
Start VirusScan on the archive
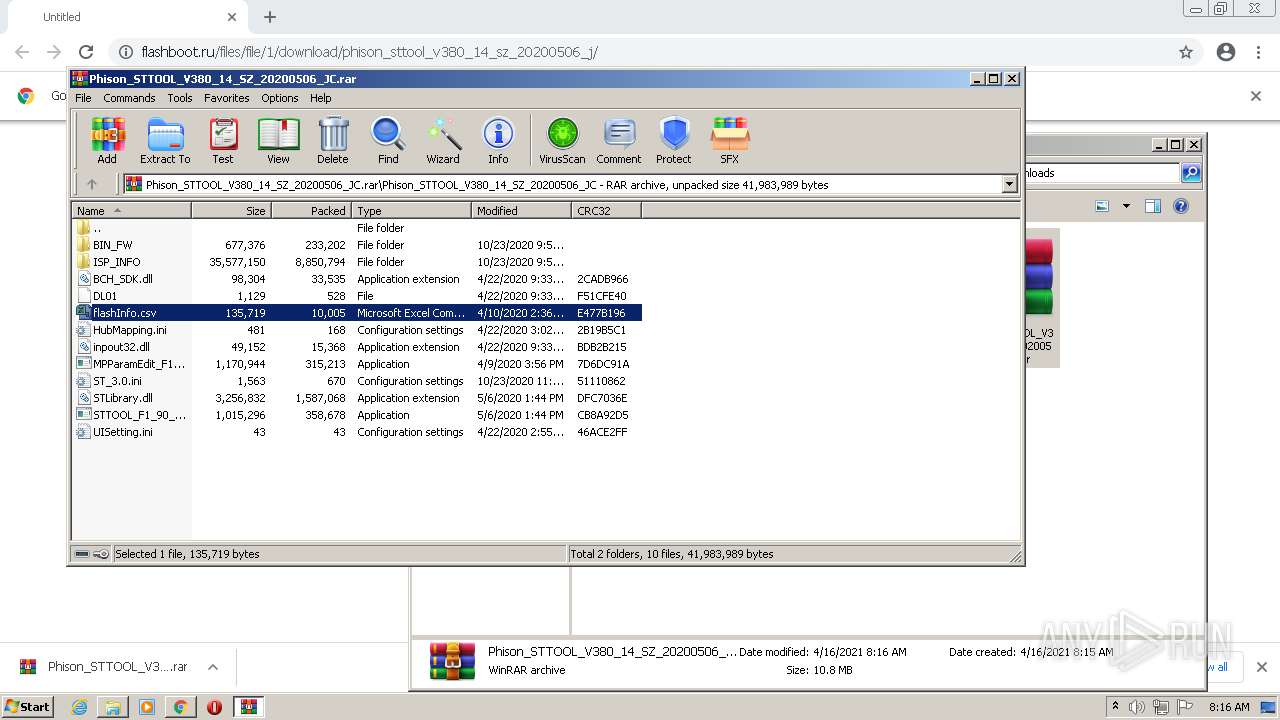562,140
